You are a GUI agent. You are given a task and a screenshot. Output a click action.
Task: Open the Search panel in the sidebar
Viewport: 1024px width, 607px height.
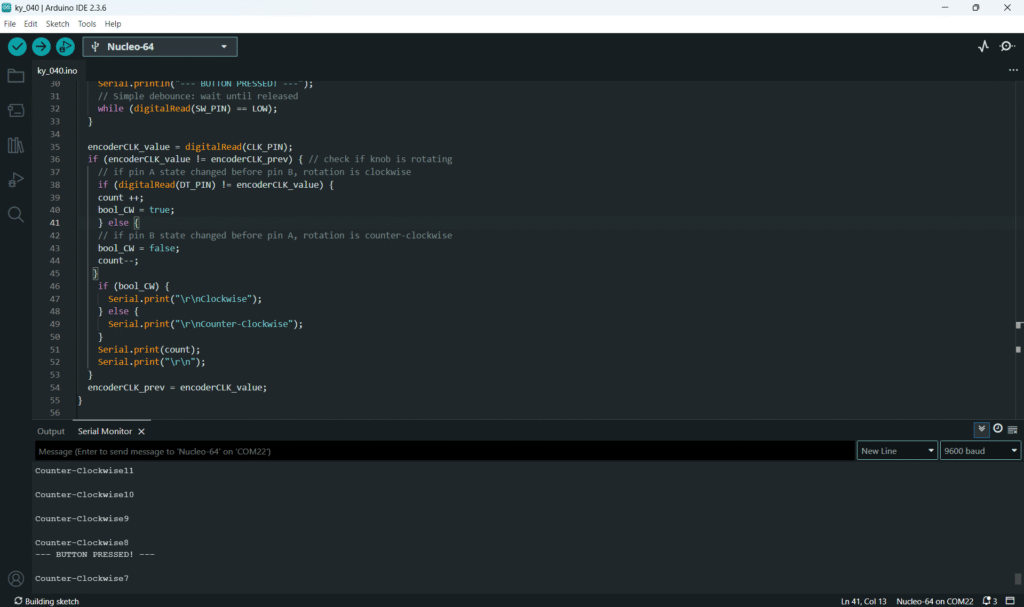[x=16, y=214]
